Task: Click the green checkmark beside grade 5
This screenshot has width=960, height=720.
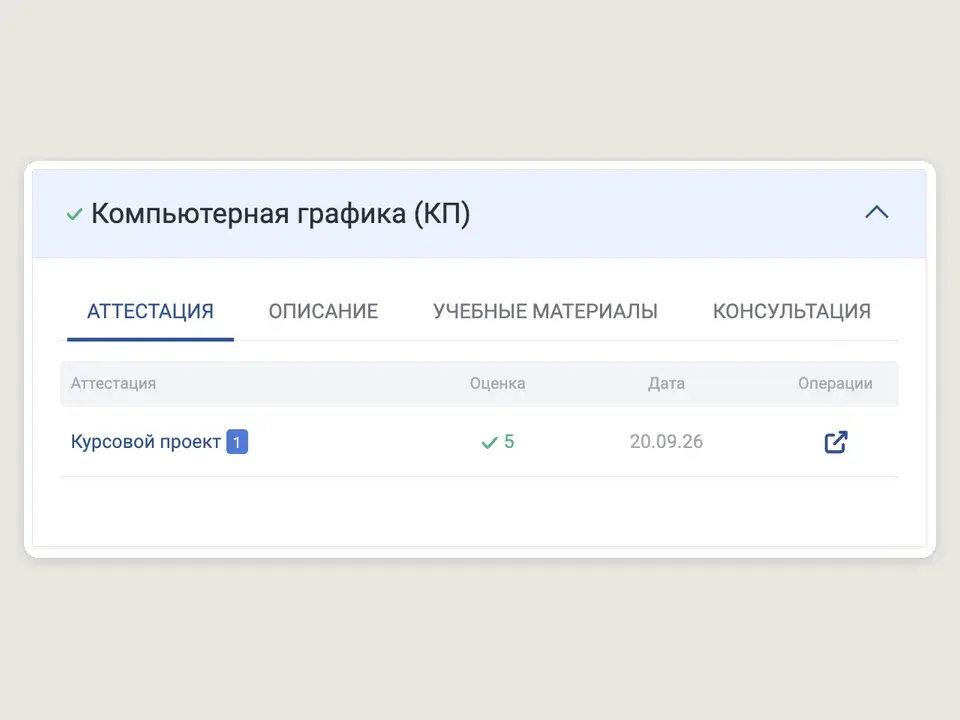Action: [489, 443]
